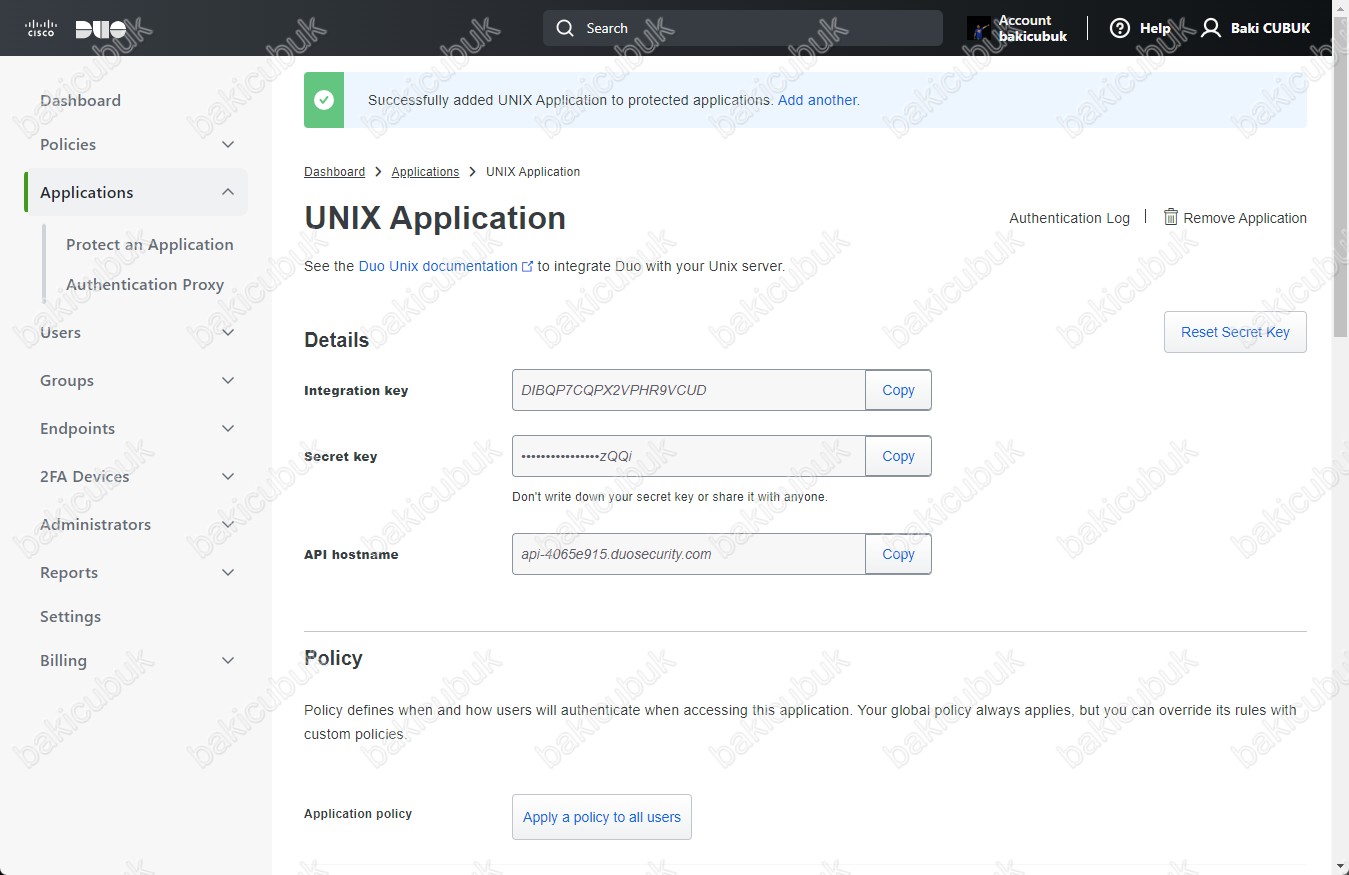Open Groups in the sidebar

tap(67, 380)
